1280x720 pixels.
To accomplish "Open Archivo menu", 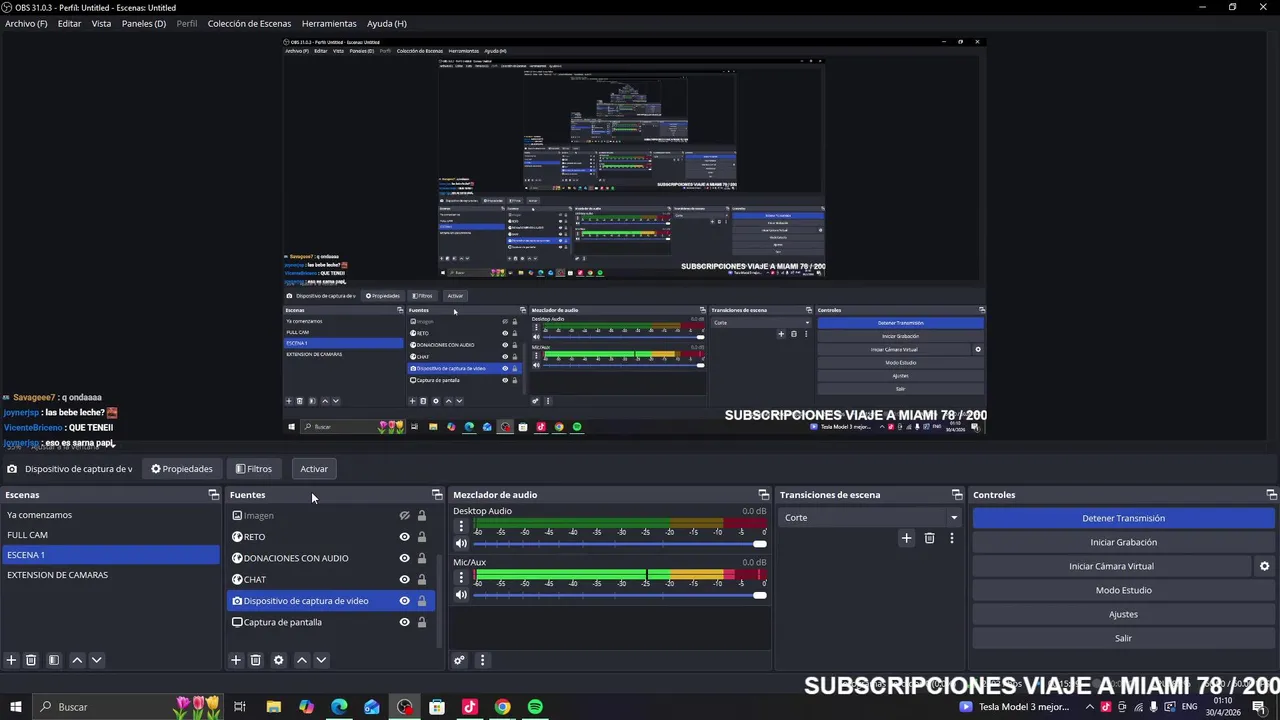I will tap(26, 23).
